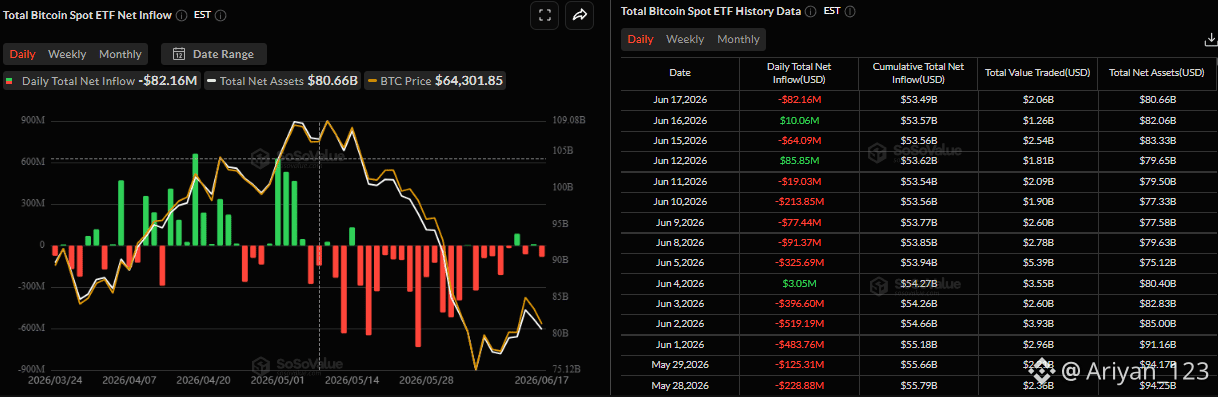The image size is (1218, 397).
Task: Click the -$19.03M inflow cell
Action: coord(798,181)
